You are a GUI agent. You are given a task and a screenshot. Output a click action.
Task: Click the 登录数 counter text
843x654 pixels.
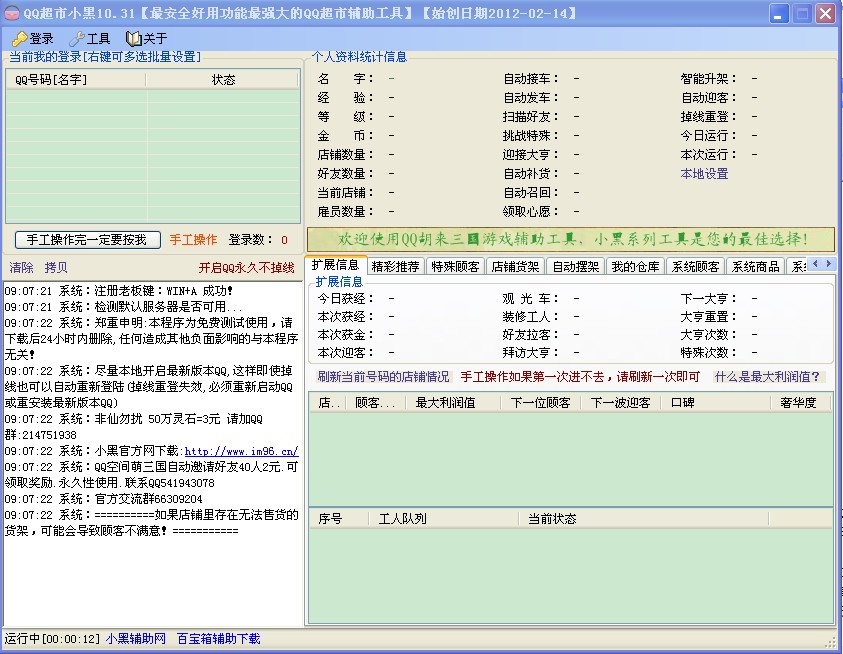click(x=258, y=240)
